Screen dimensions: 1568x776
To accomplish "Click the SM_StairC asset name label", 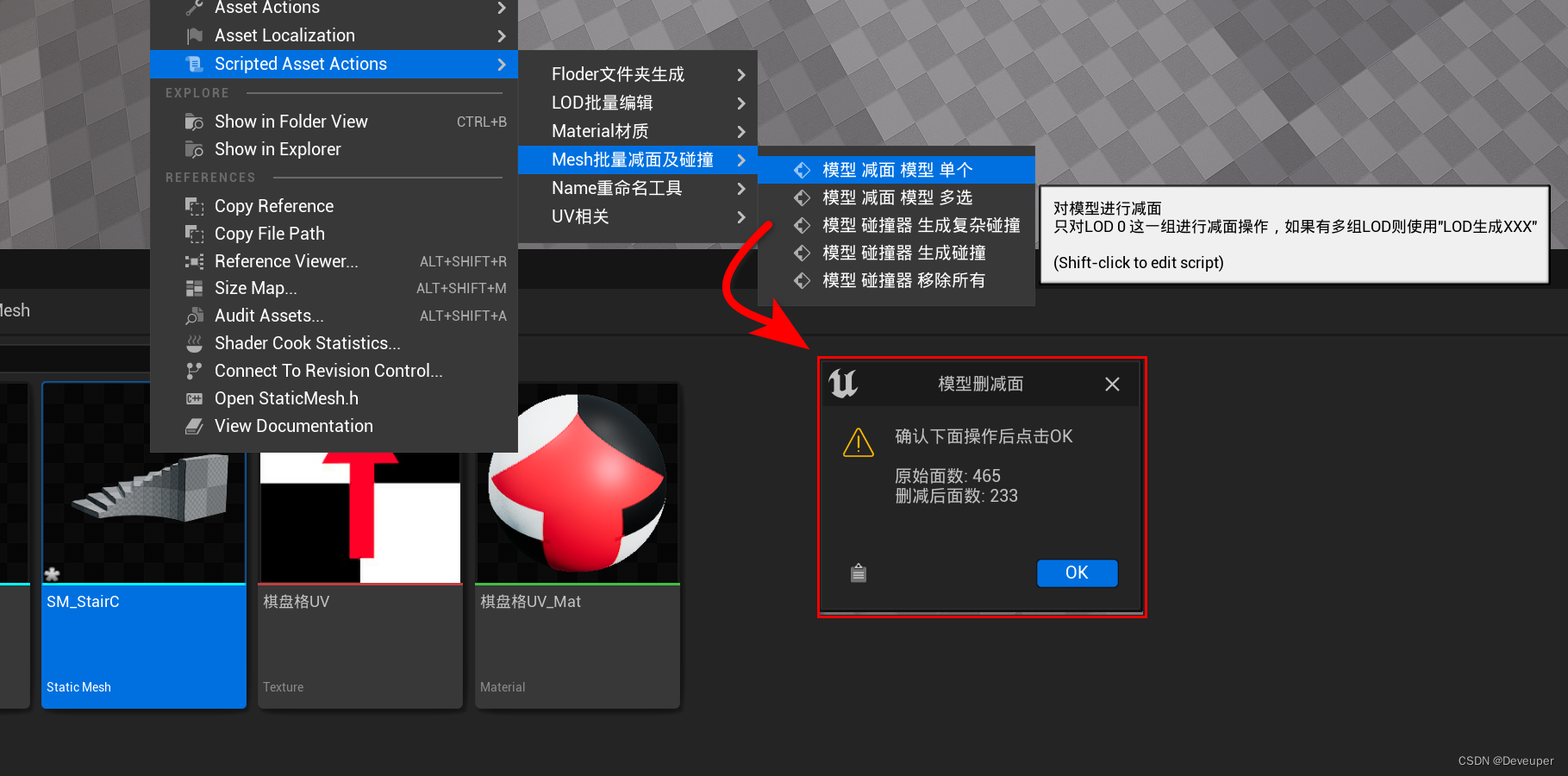I will tap(83, 602).
